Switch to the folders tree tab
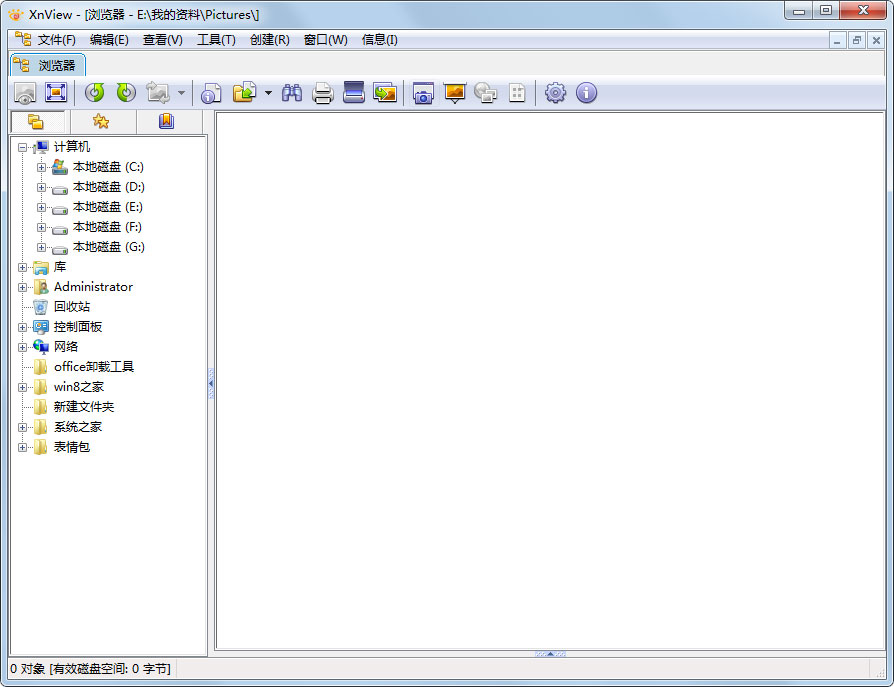894x687 pixels. click(x=37, y=121)
